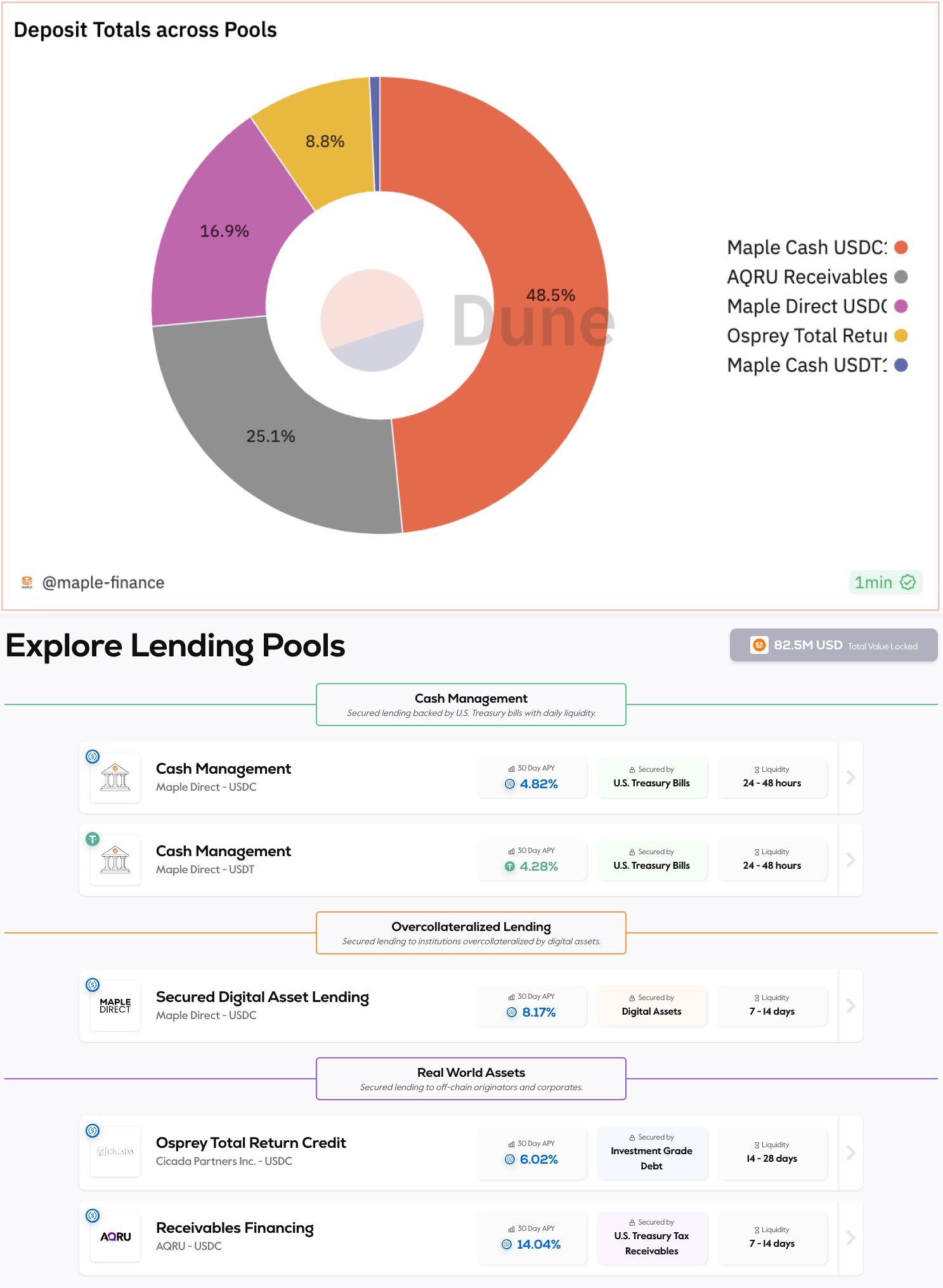Open Cash Management Maple Direct USDC pool chevron
This screenshot has width=943, height=1288.
point(851,777)
